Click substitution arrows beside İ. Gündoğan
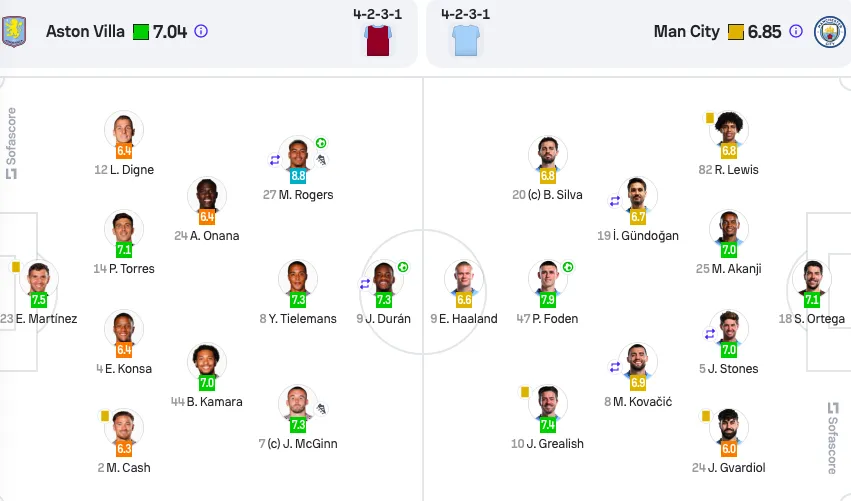Image resolution: width=851 pixels, height=501 pixels. (x=615, y=201)
